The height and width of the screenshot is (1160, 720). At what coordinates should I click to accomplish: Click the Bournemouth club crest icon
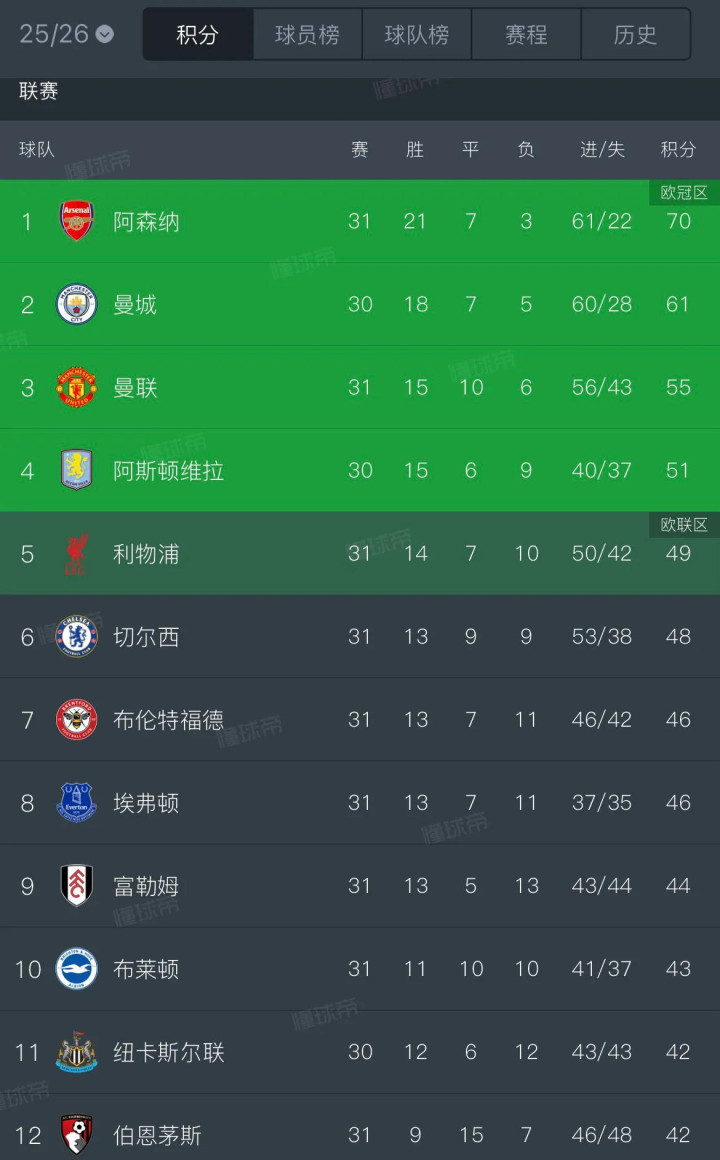(x=77, y=1134)
